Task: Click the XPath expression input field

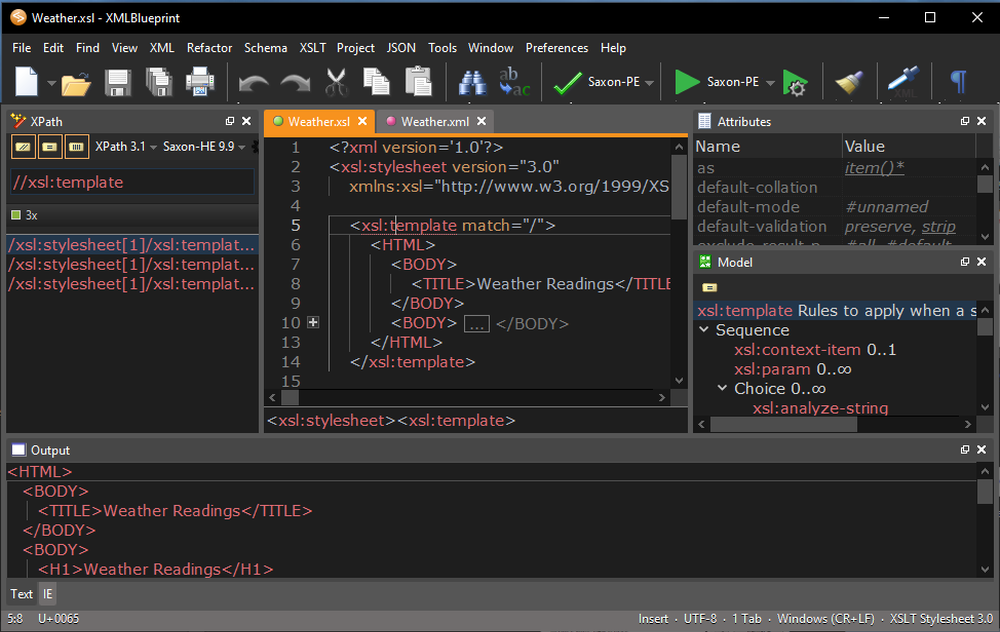Action: pos(131,182)
